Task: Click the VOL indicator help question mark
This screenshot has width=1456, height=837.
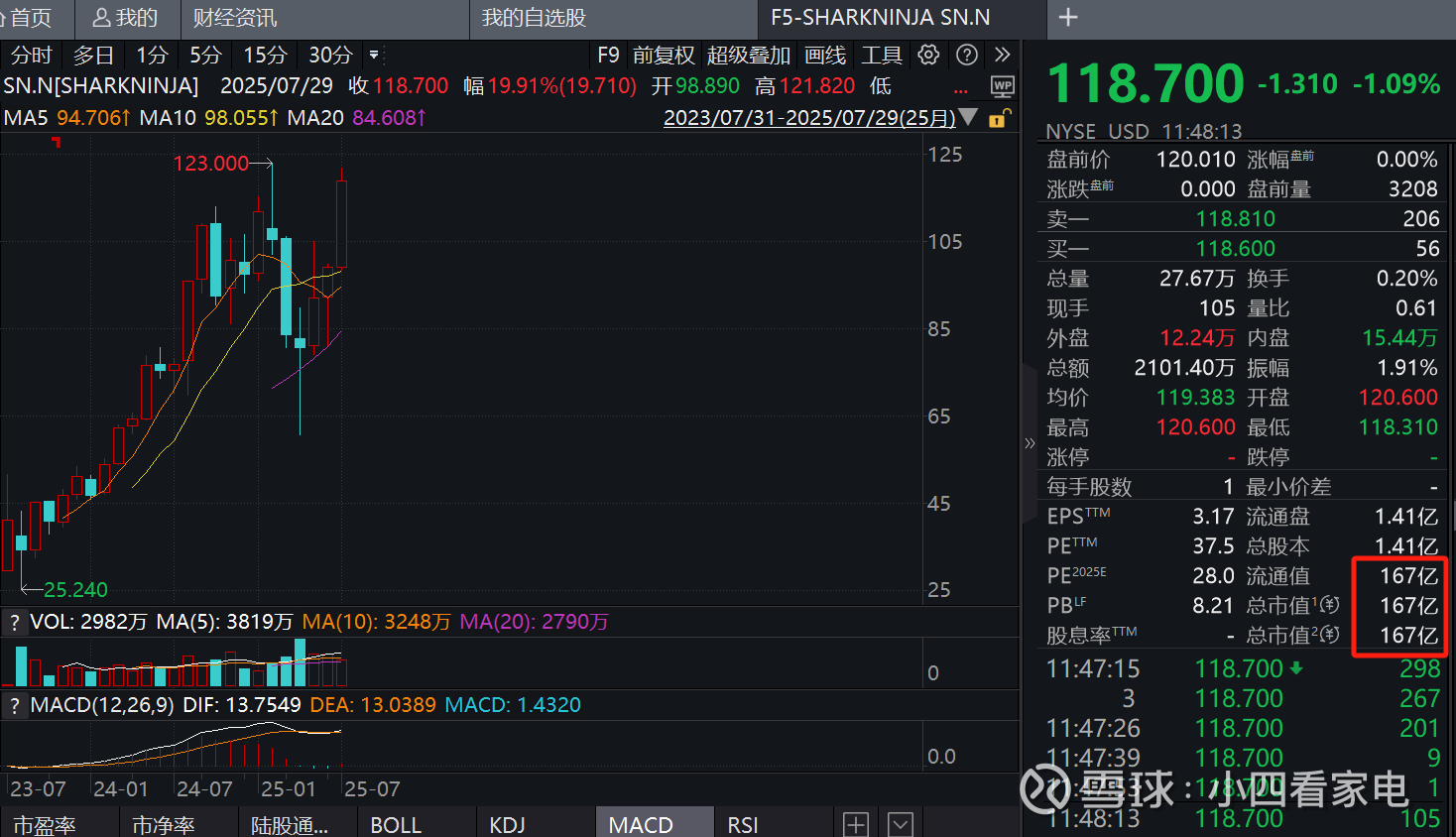Action: [x=14, y=622]
